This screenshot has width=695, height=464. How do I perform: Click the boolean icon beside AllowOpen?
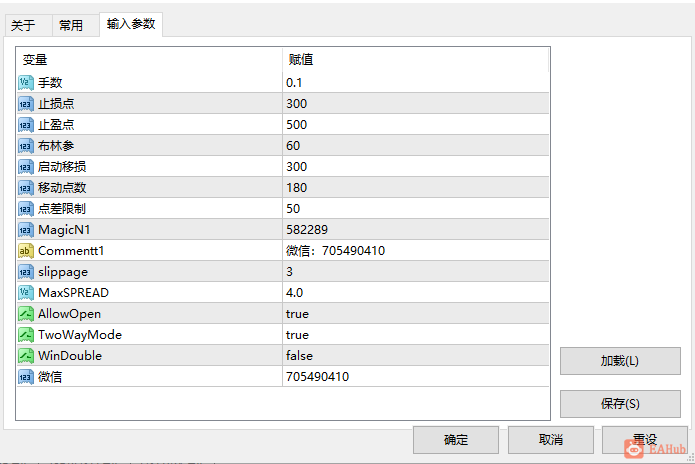click(26, 314)
